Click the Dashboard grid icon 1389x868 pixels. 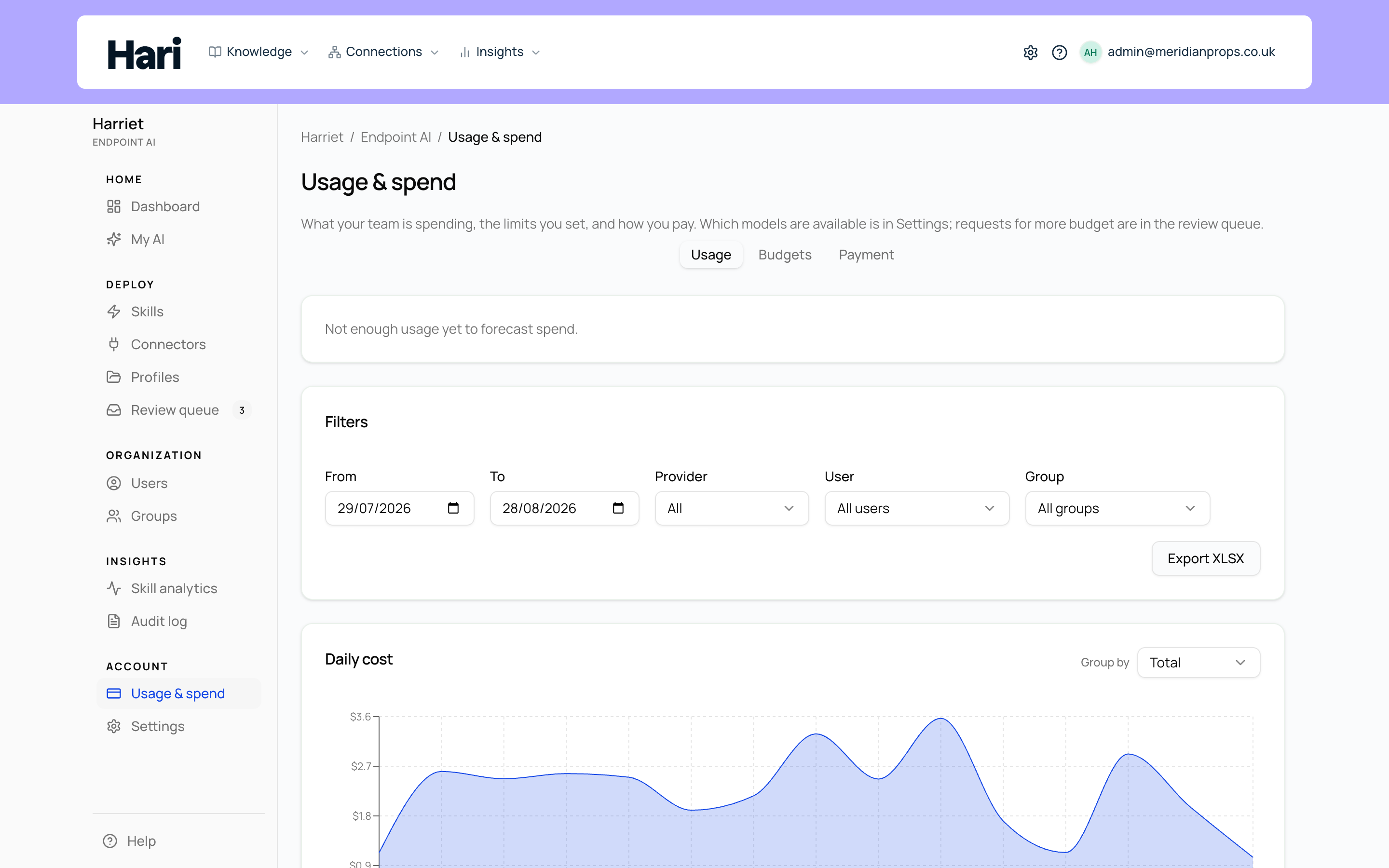114,207
